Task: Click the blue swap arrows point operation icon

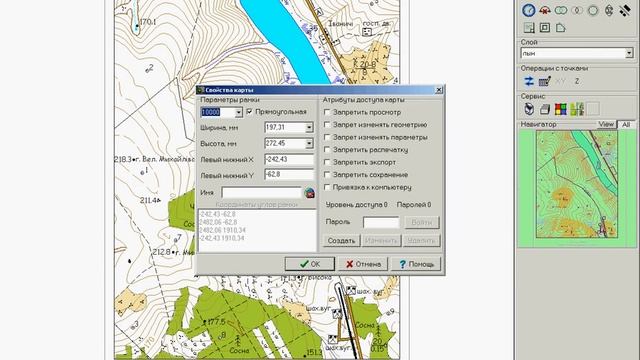Action: [529, 81]
